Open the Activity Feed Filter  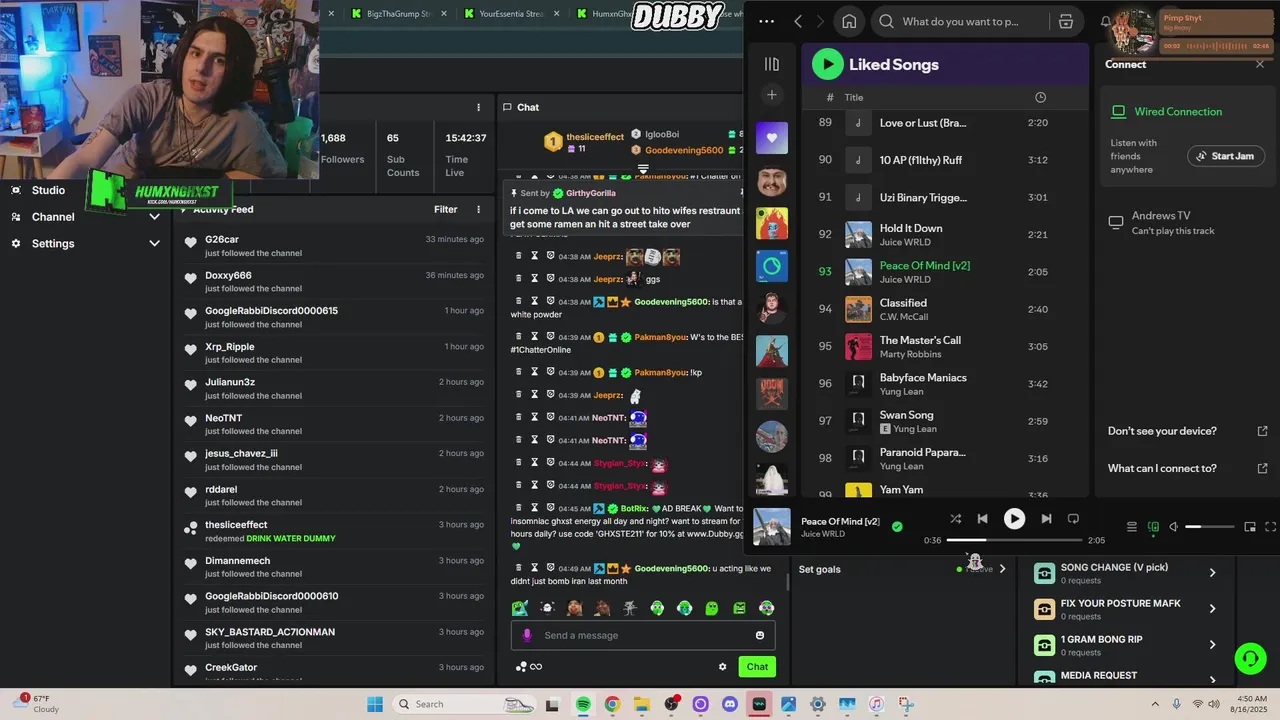tap(445, 209)
